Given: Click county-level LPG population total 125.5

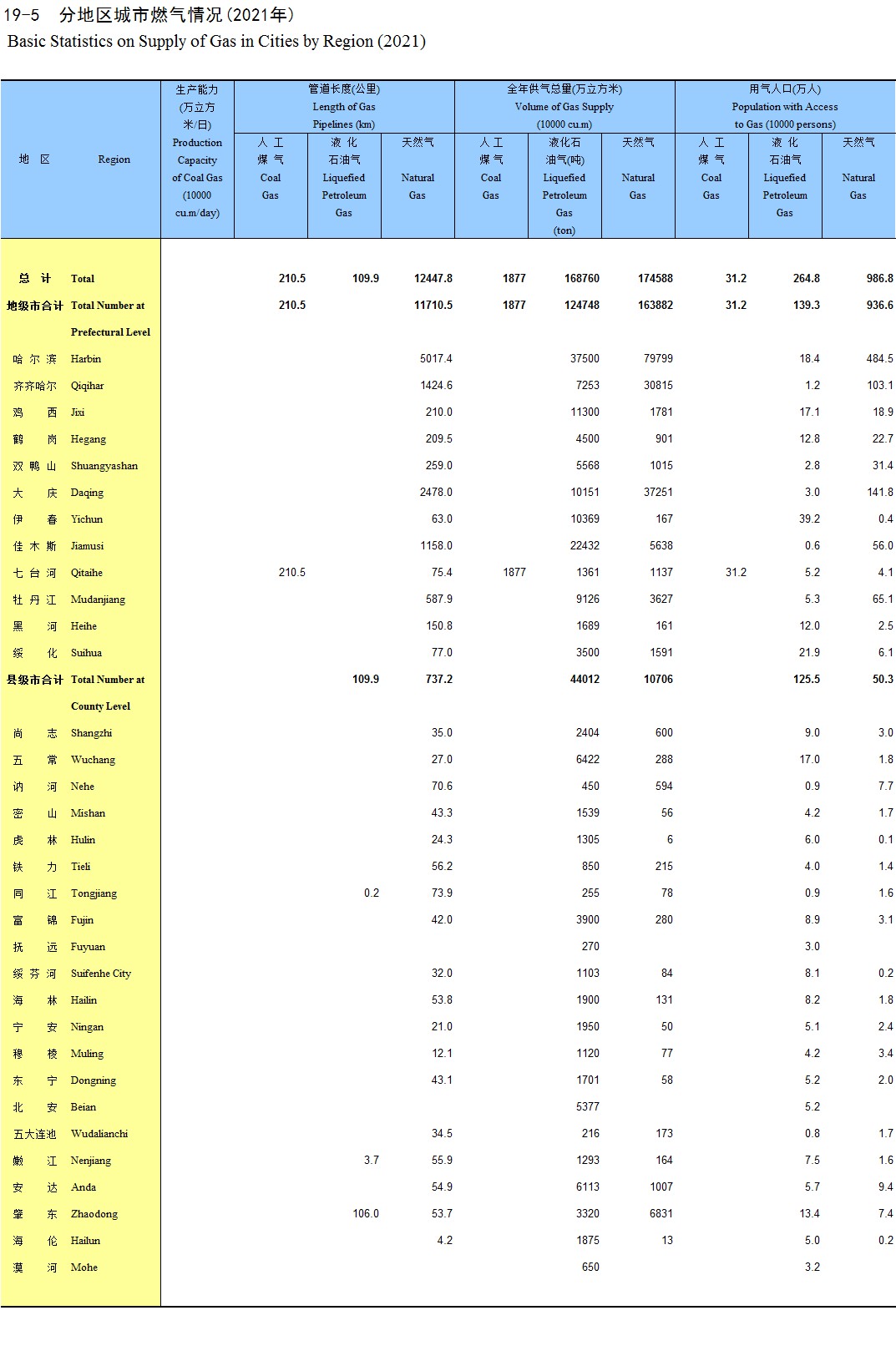Looking at the screenshot, I should [807, 680].
